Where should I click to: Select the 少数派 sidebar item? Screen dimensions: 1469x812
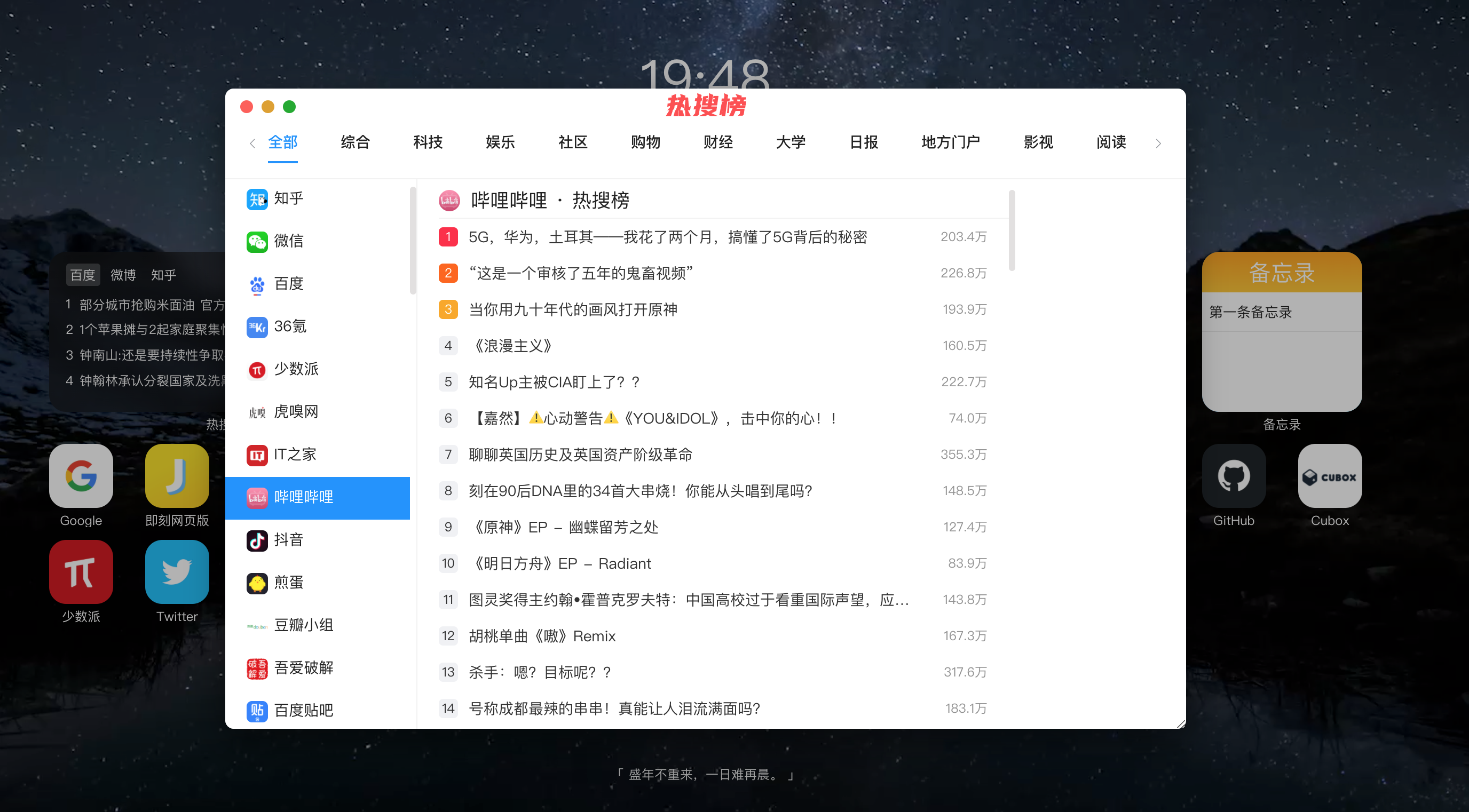(295, 369)
